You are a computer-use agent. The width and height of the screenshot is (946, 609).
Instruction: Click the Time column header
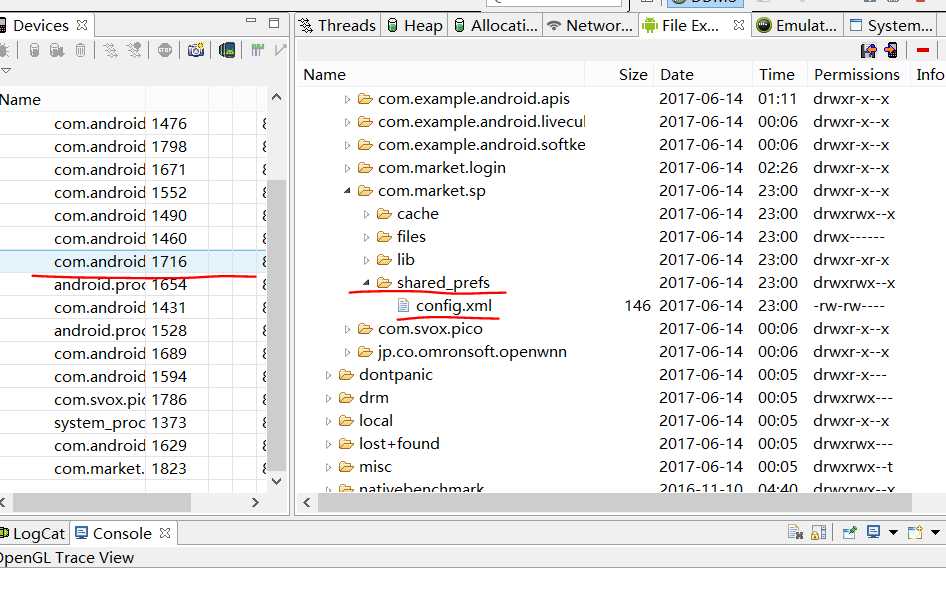[x=777, y=74]
